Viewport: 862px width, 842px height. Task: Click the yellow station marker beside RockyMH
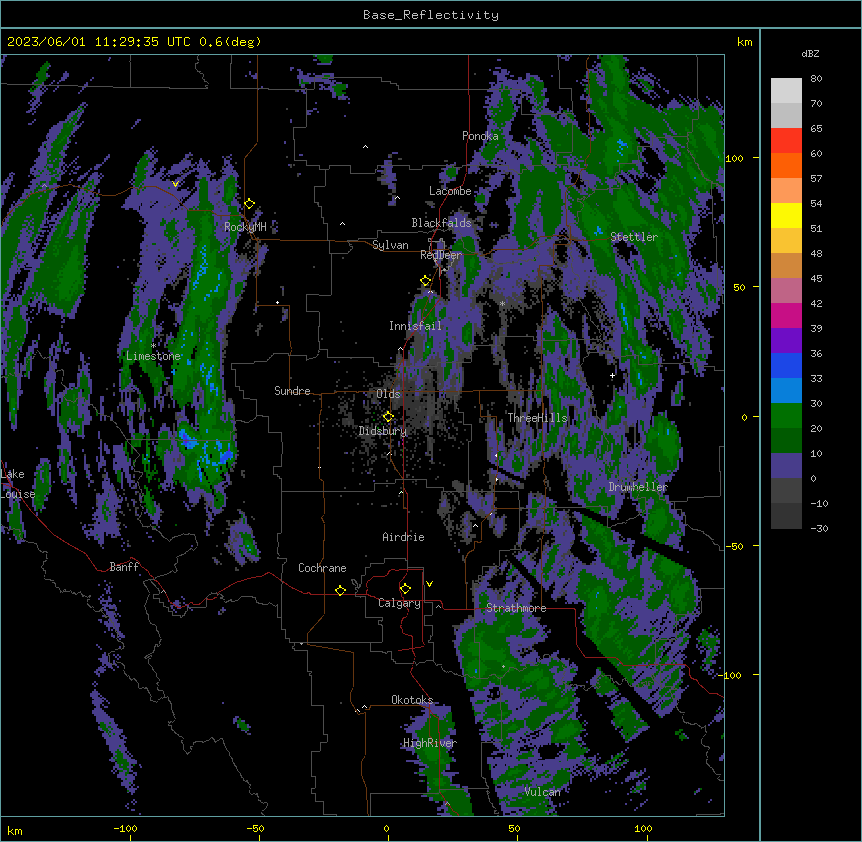(x=250, y=204)
